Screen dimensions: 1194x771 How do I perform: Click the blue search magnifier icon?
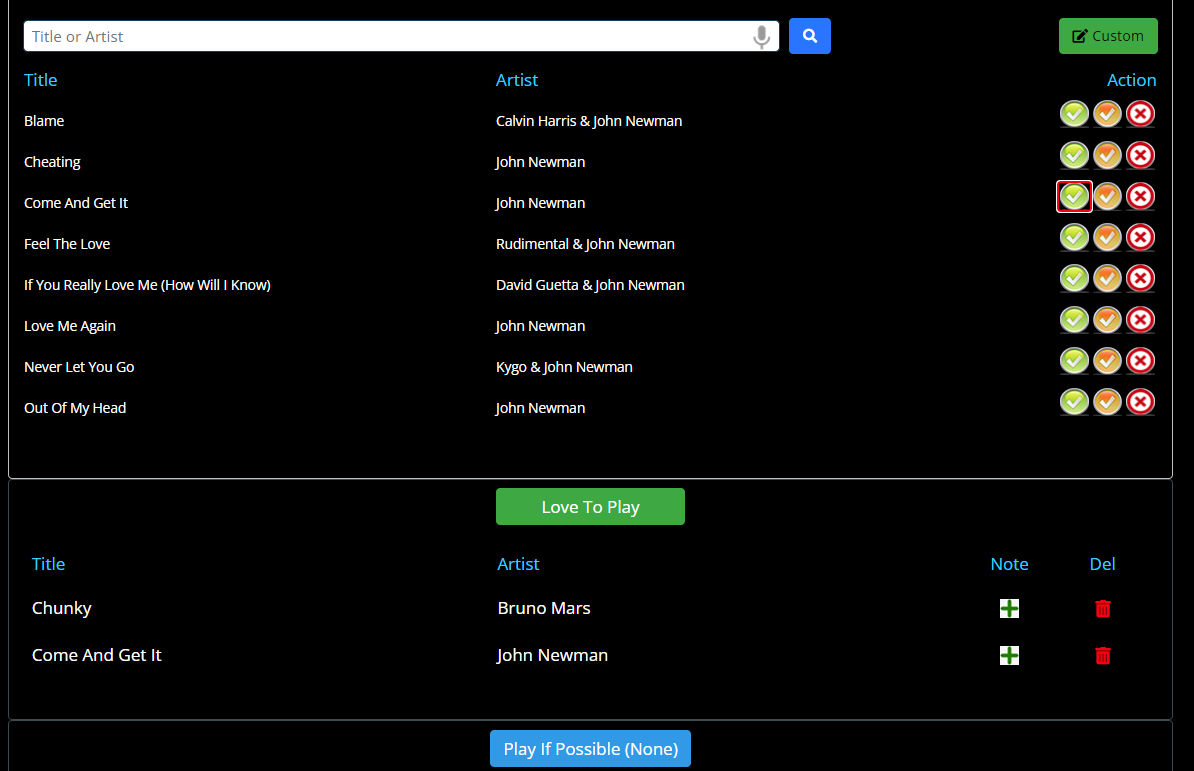pyautogui.click(x=809, y=36)
